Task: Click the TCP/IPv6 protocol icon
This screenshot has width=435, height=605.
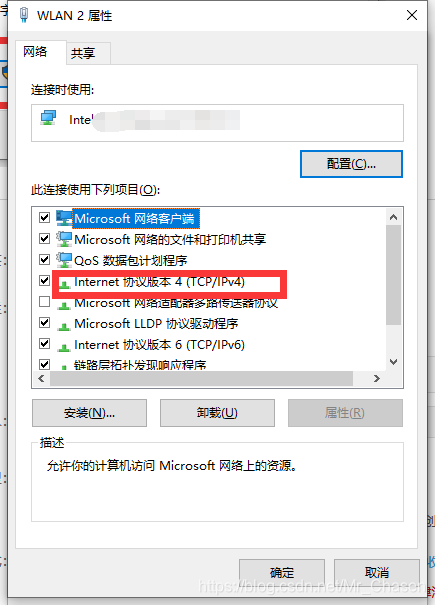Action: pyautogui.click(x=64, y=347)
